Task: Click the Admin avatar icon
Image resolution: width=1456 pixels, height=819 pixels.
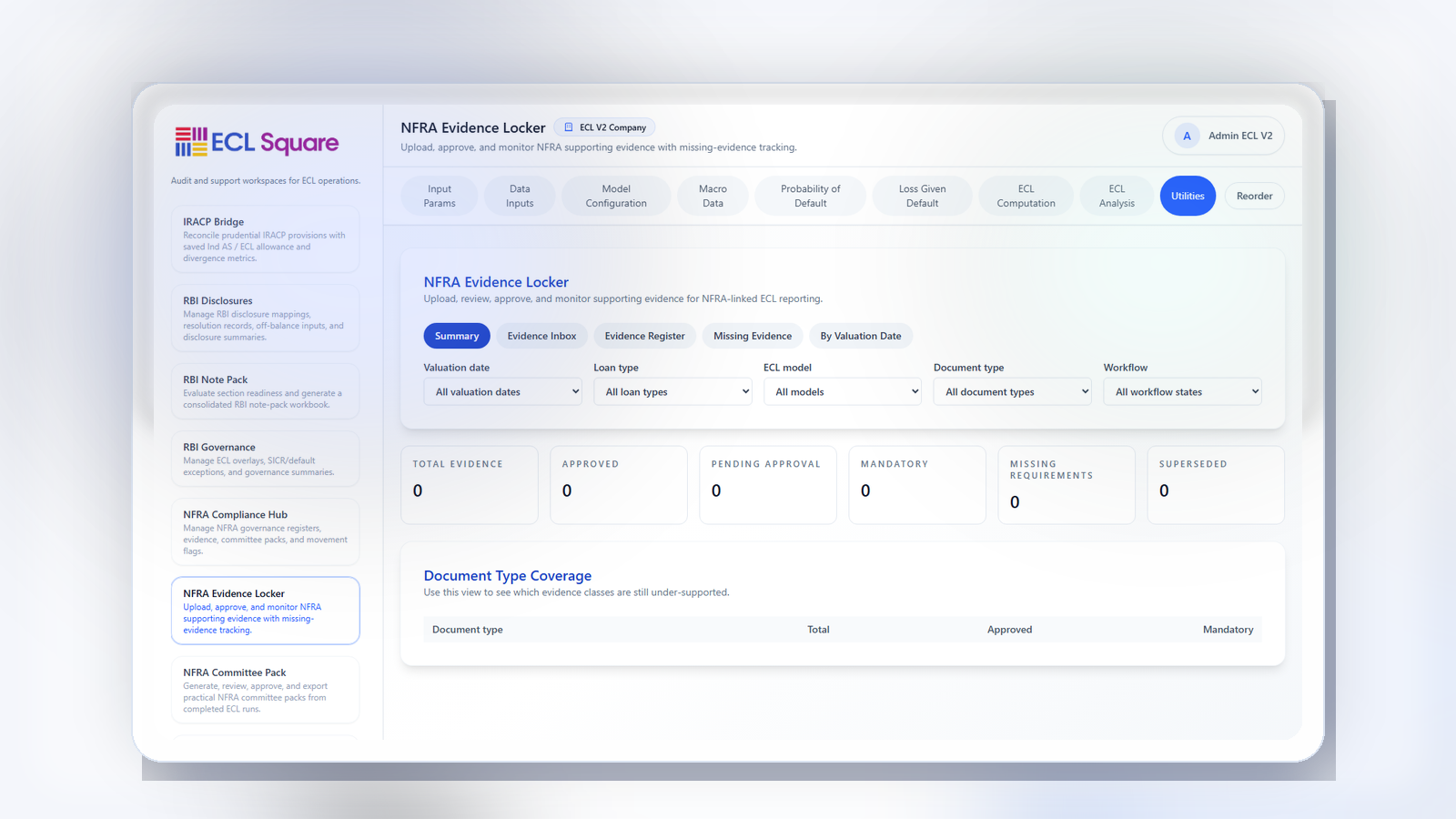Action: pyautogui.click(x=1187, y=136)
